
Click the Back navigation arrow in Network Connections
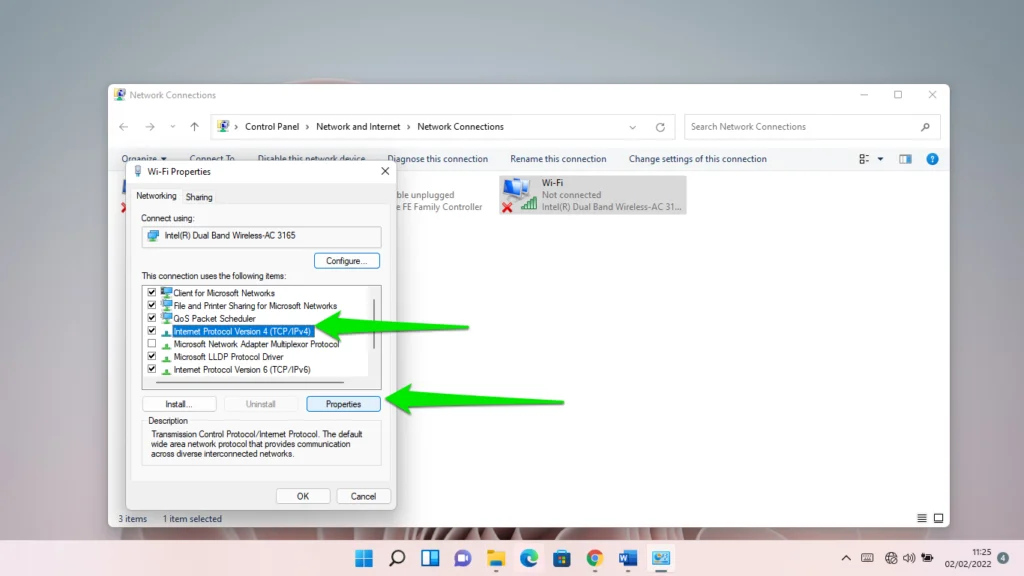tap(123, 127)
